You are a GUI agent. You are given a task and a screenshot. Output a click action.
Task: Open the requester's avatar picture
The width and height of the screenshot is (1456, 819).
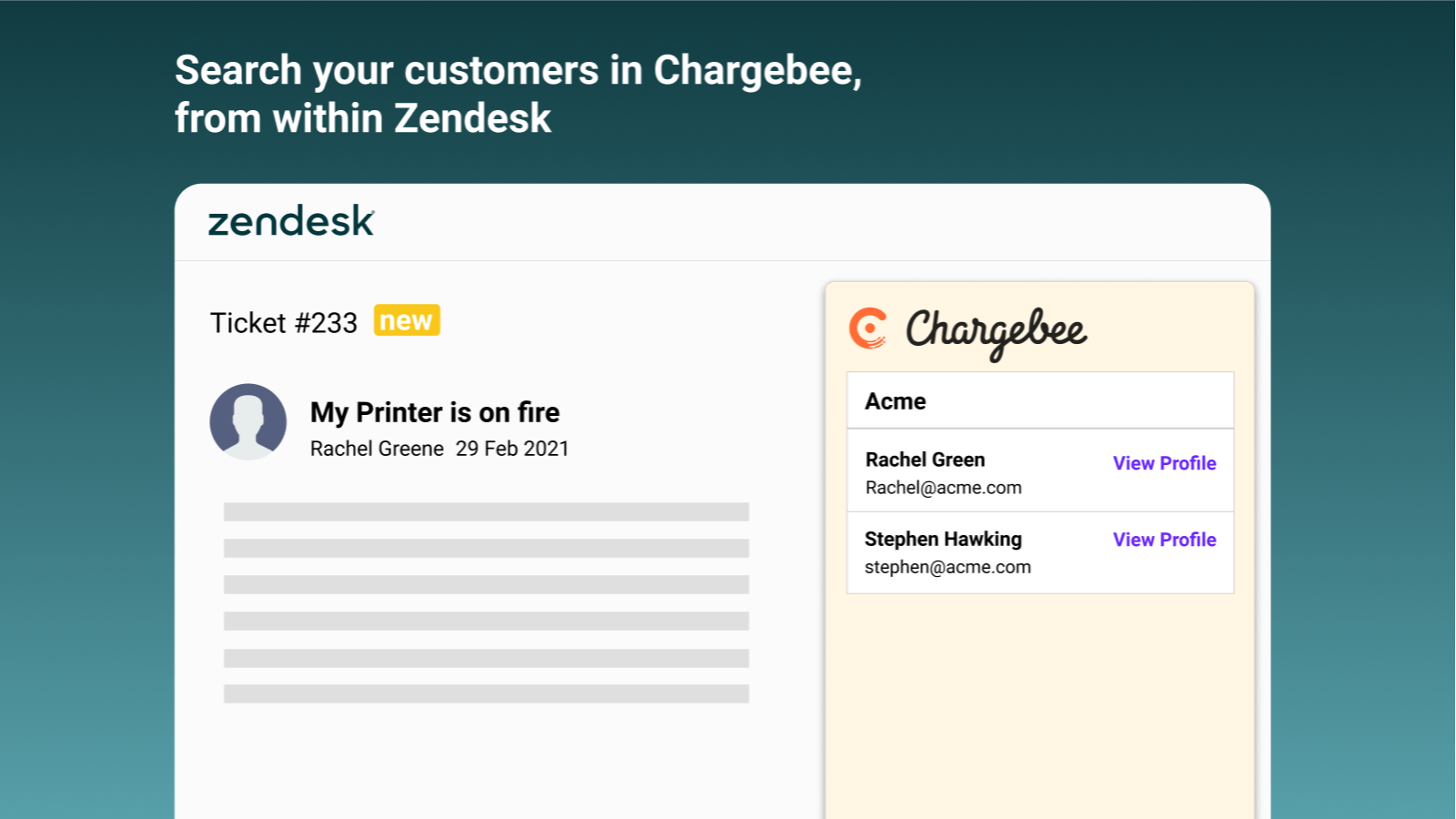tap(248, 421)
